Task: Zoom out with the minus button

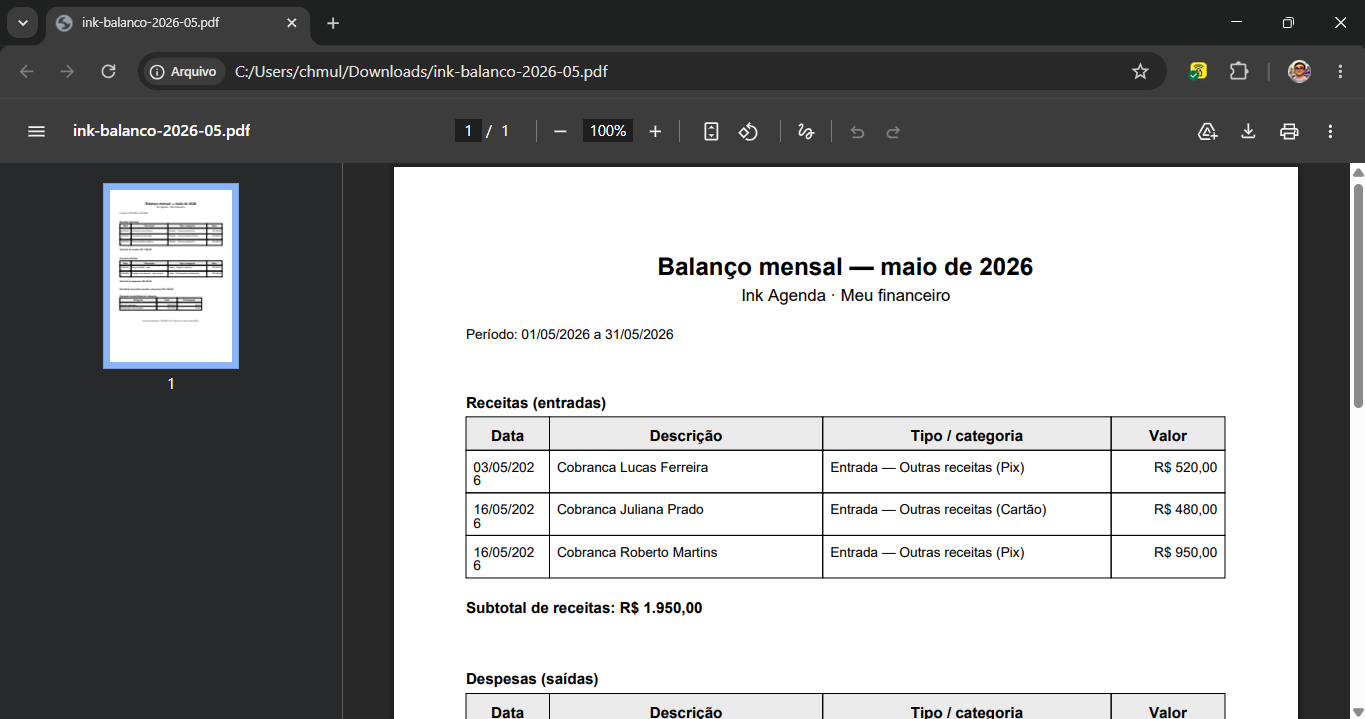Action: [x=560, y=131]
